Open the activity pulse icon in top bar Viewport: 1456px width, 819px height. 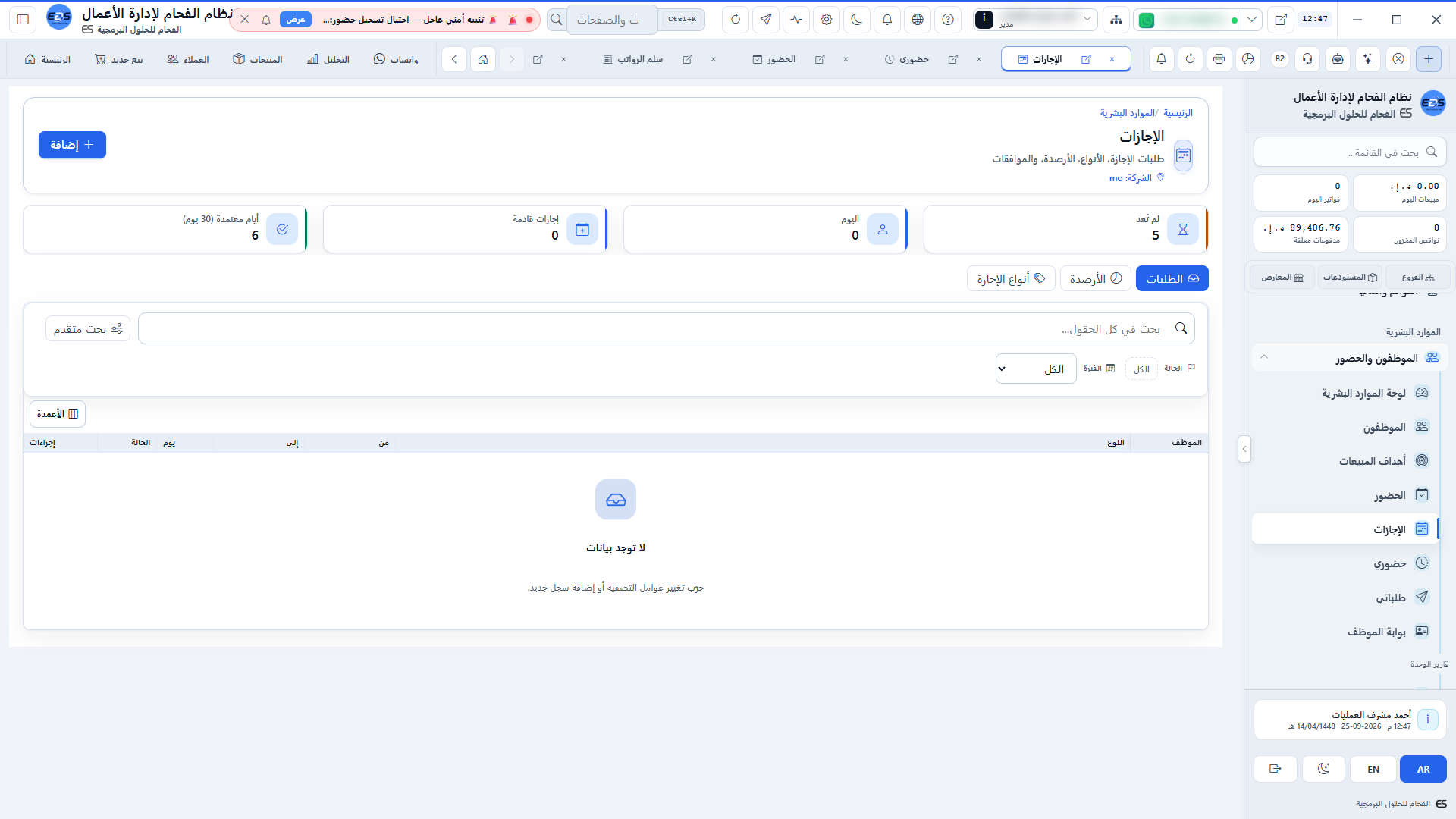tap(796, 20)
